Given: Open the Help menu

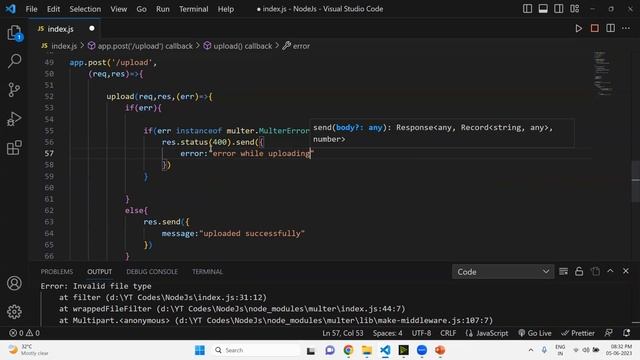Looking at the screenshot, I should (226, 9).
